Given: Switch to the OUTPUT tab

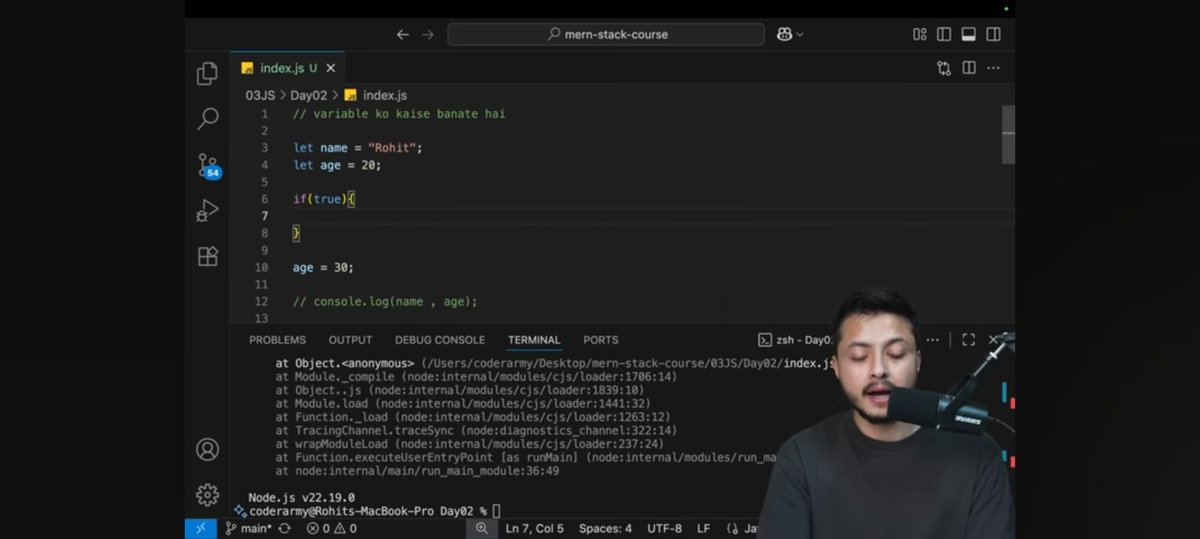Looking at the screenshot, I should 350,340.
